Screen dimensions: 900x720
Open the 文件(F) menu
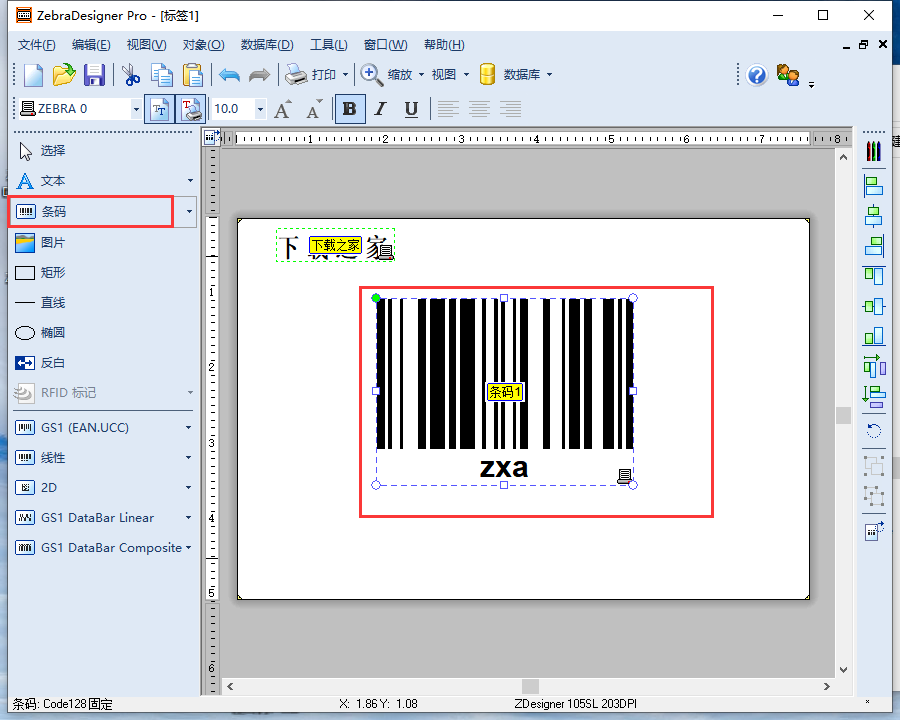click(37, 45)
